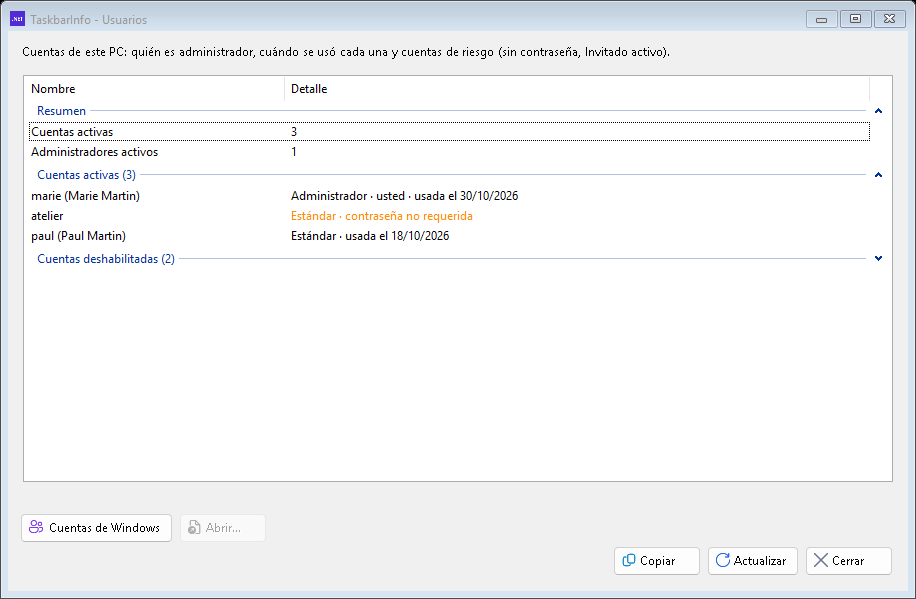916x599 pixels.
Task: Click the refresh arrow icon on Actualizar
Action: [x=723, y=560]
